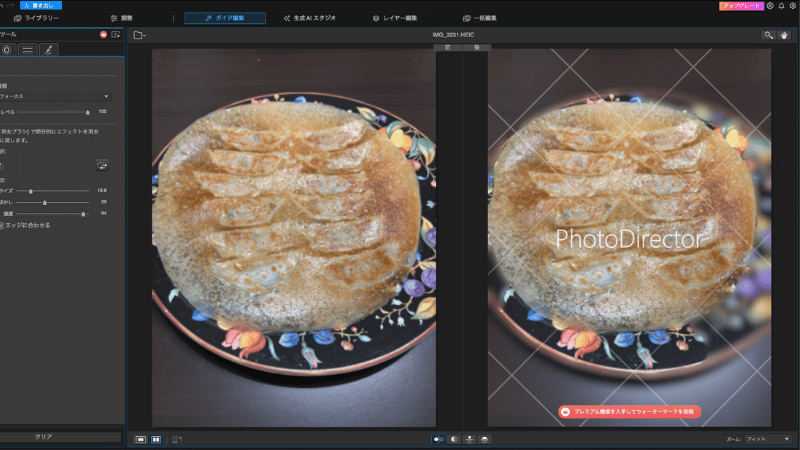Screen dimensions: 800x450
Task: Select the zoom magnifier tool
Action: point(768,35)
